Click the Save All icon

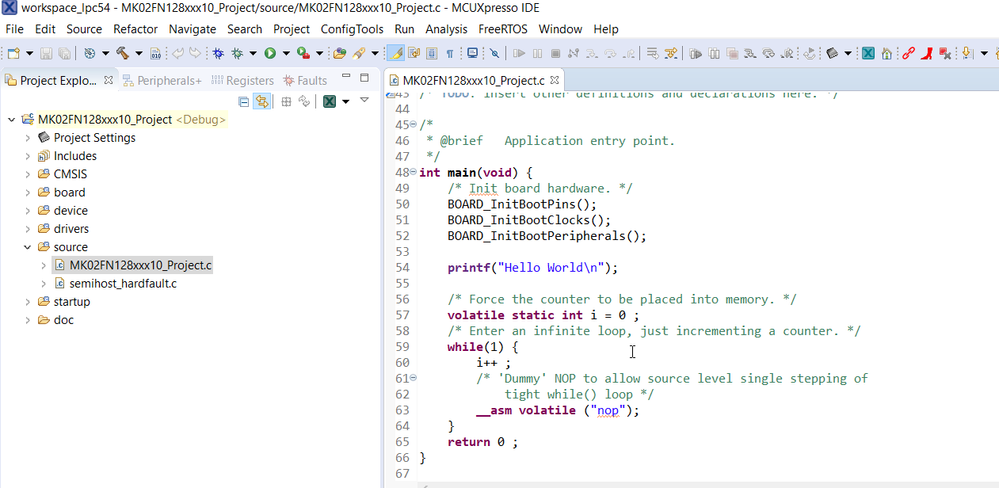(x=64, y=54)
